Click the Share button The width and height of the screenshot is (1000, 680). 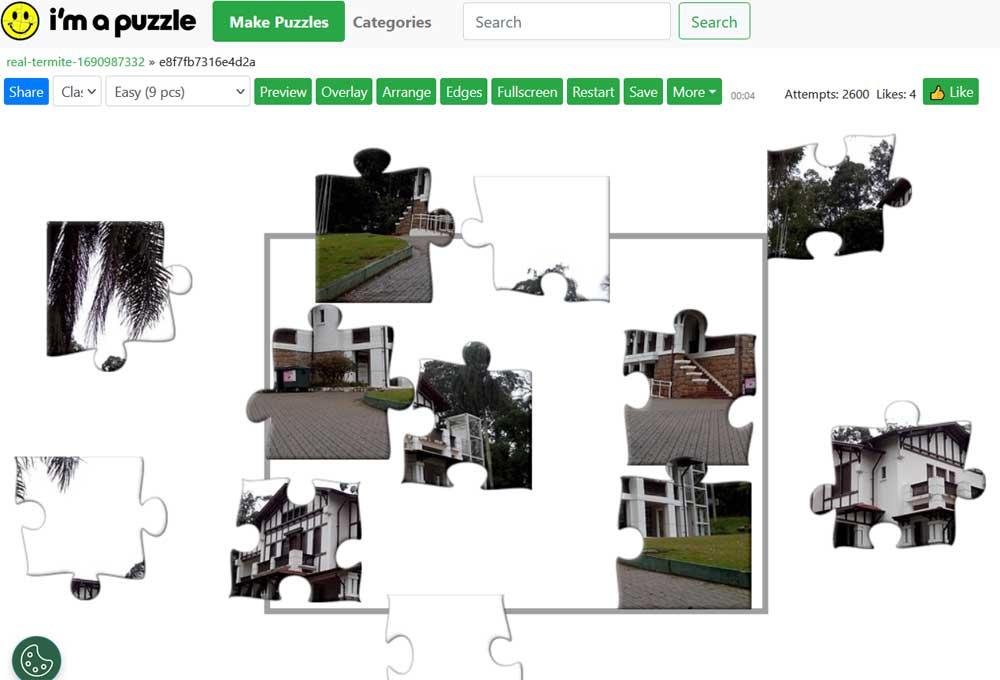tap(26, 92)
